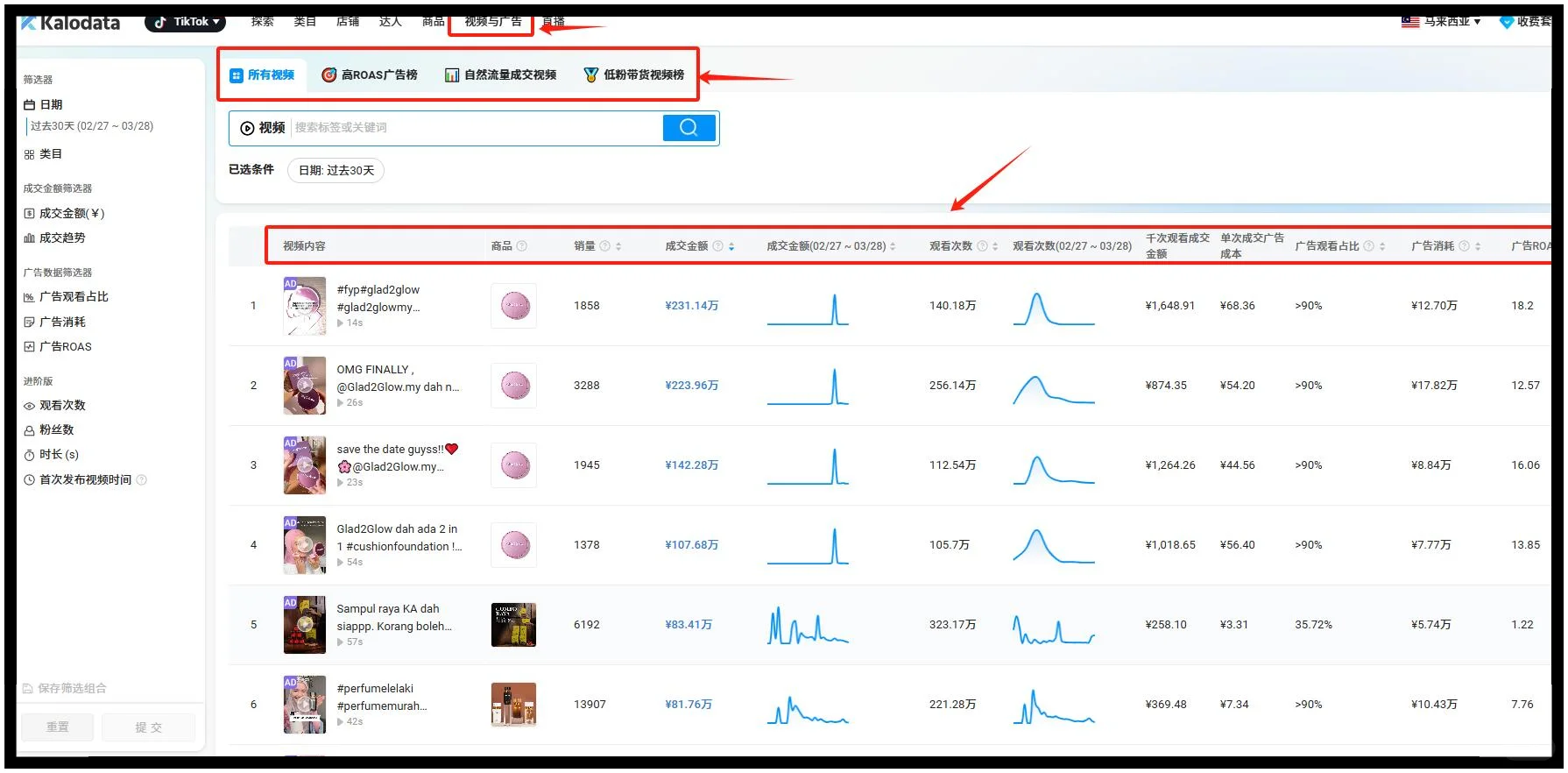Click help icon beside 首次发布视频时间

coord(142,479)
